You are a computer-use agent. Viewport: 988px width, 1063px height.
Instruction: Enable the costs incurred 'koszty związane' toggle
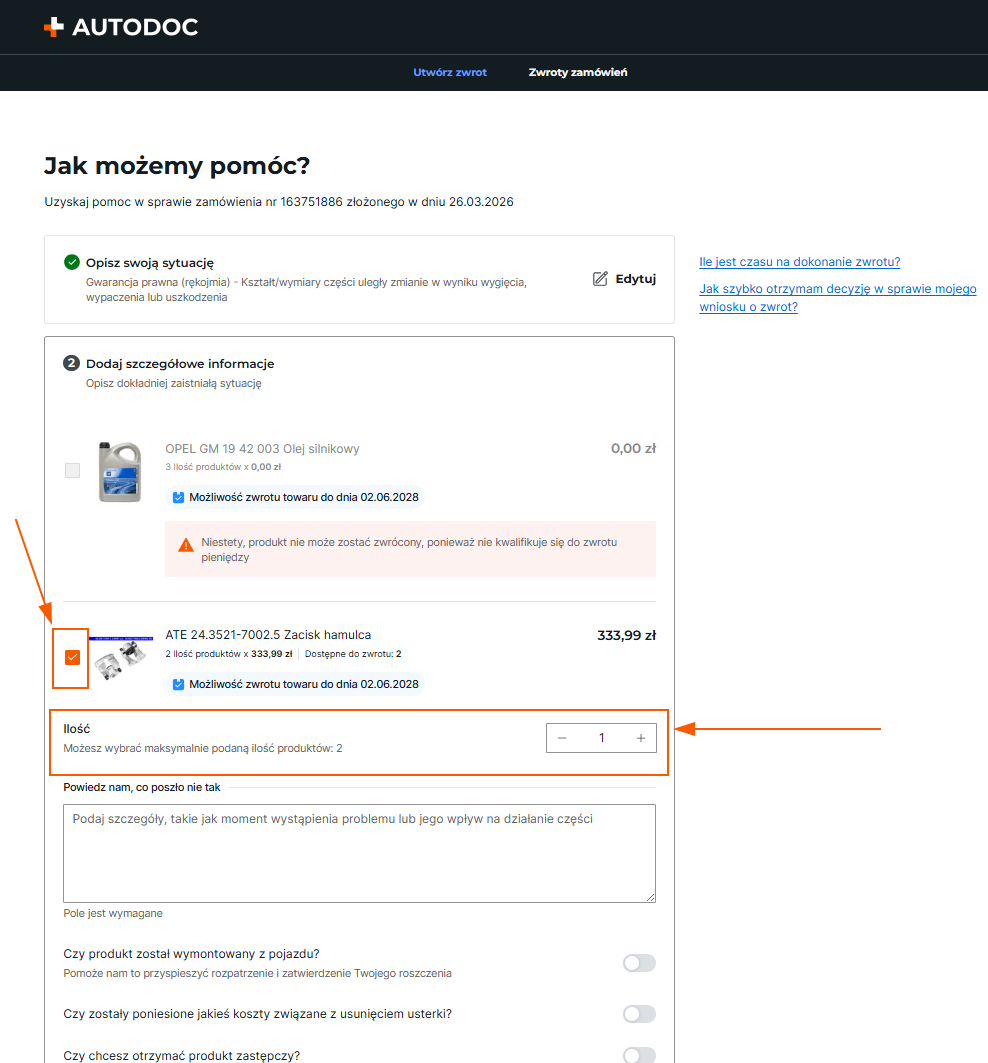tap(639, 1014)
